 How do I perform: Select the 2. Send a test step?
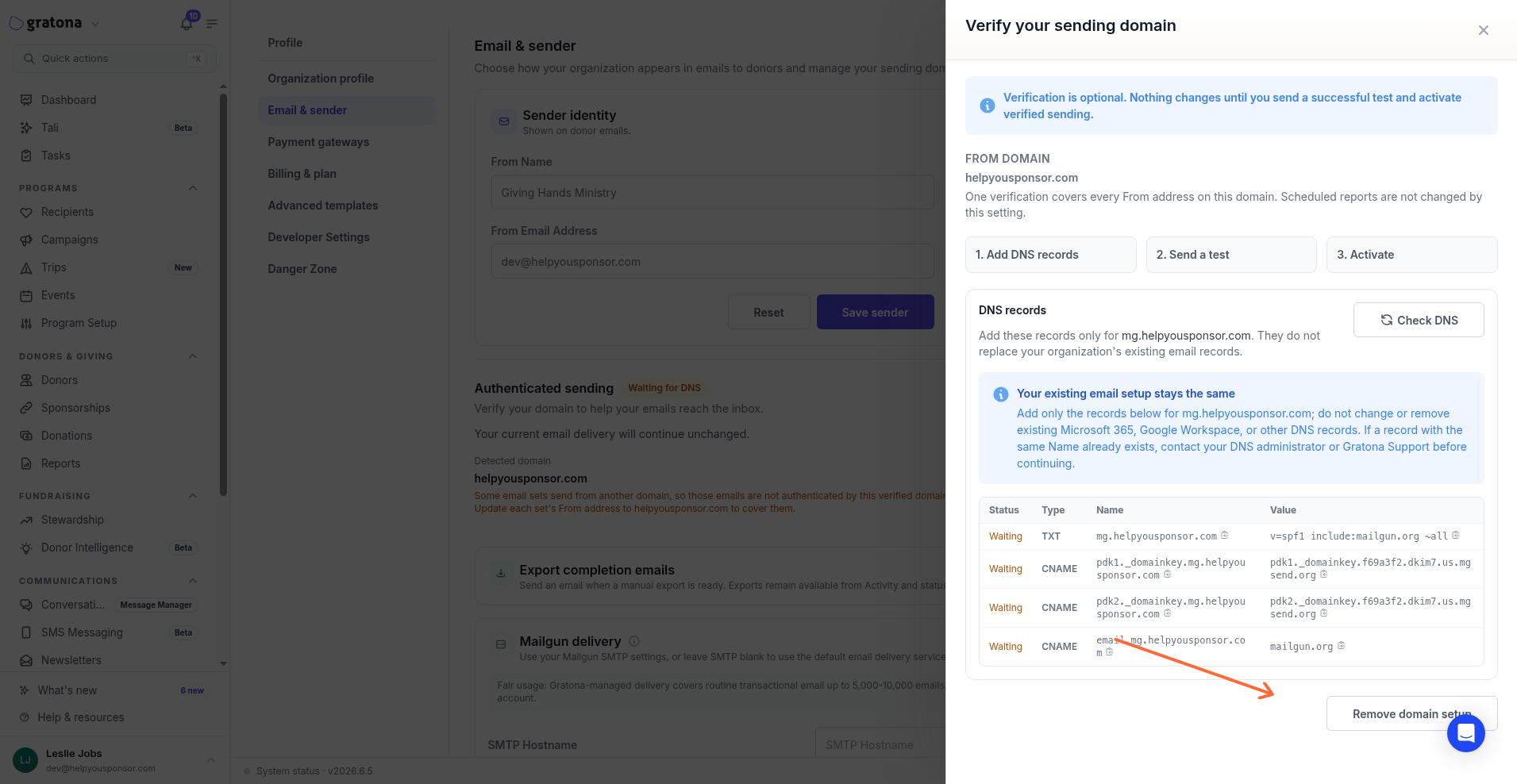[1231, 255]
